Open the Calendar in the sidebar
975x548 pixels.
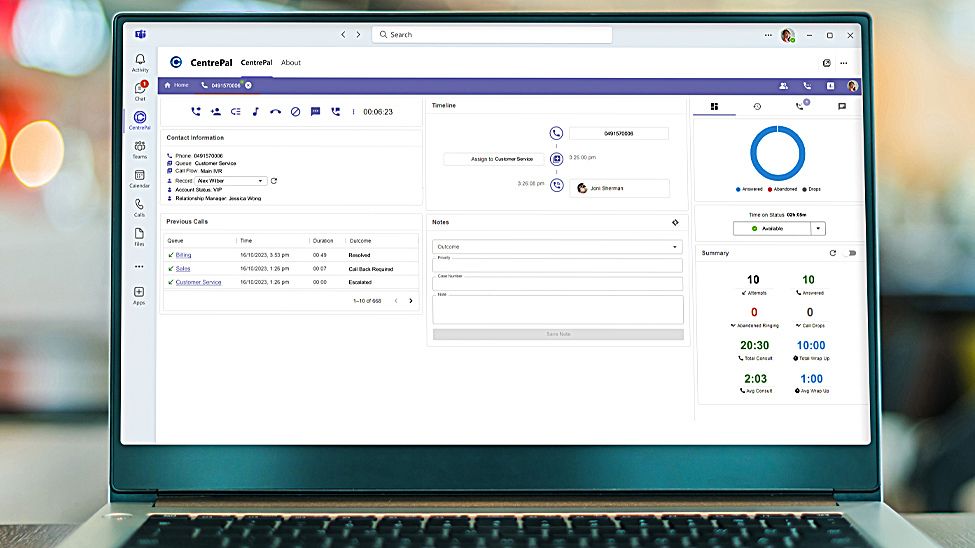pos(139,179)
